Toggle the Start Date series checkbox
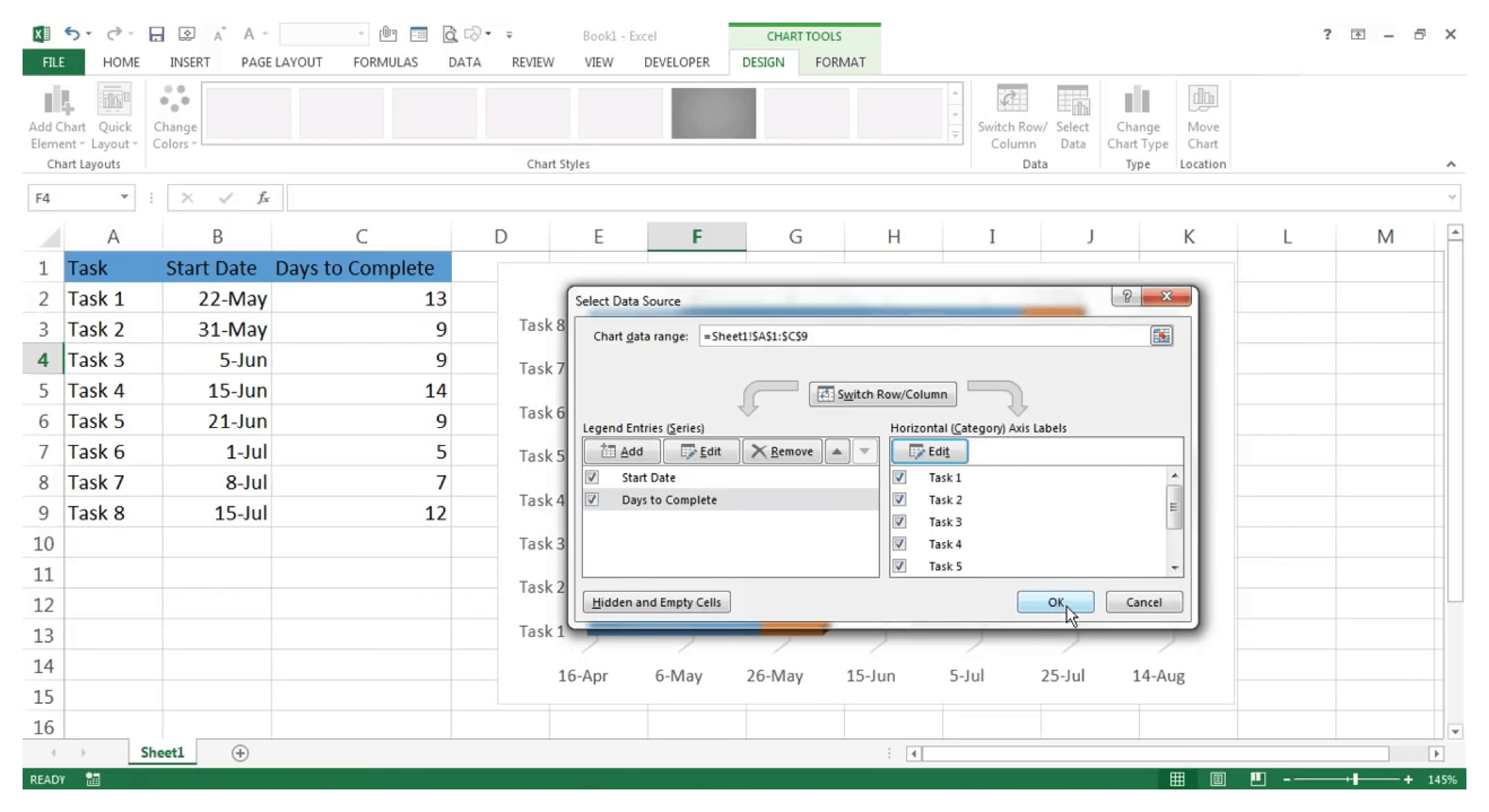 [x=592, y=477]
